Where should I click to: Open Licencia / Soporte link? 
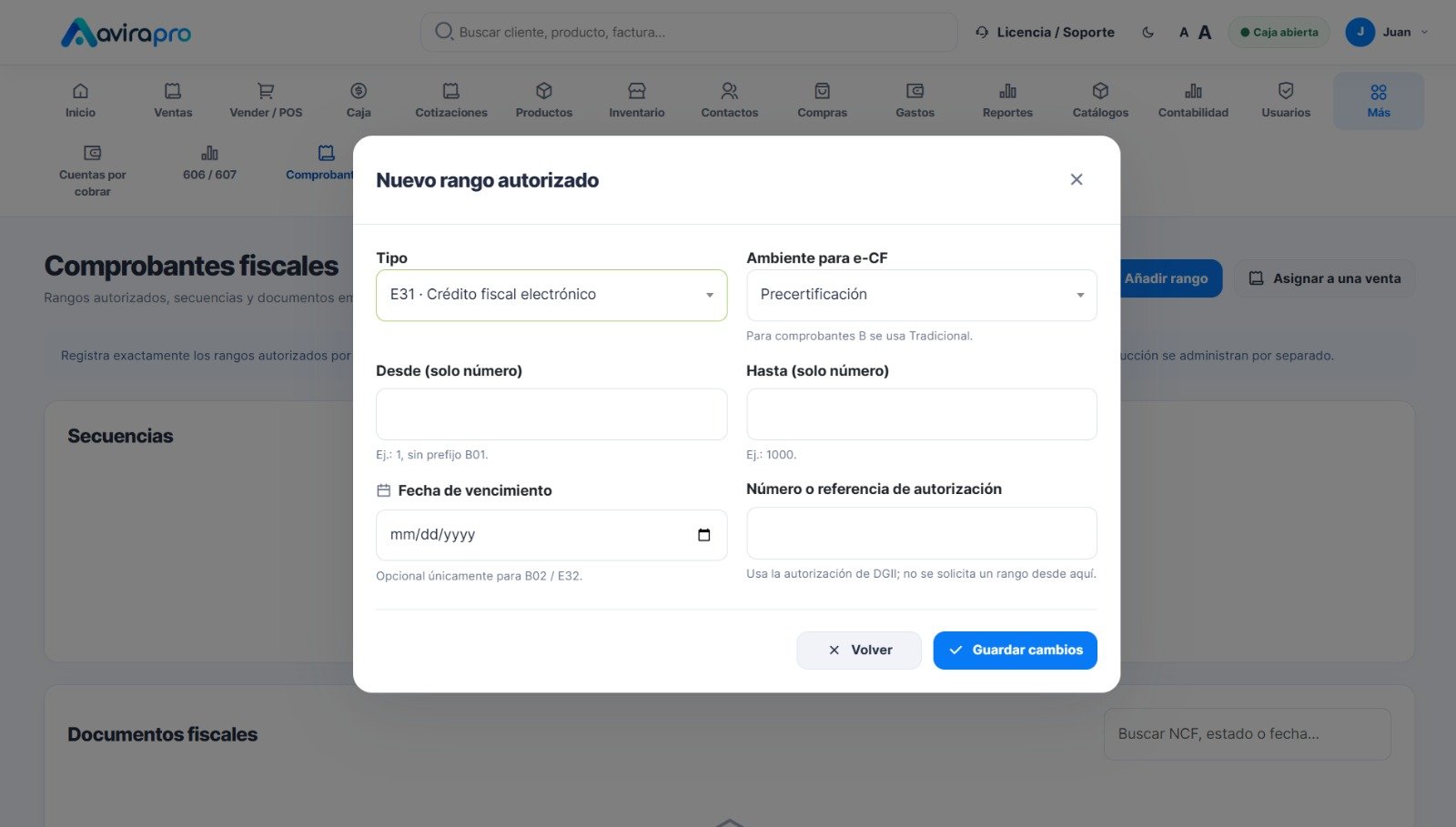(x=1045, y=33)
